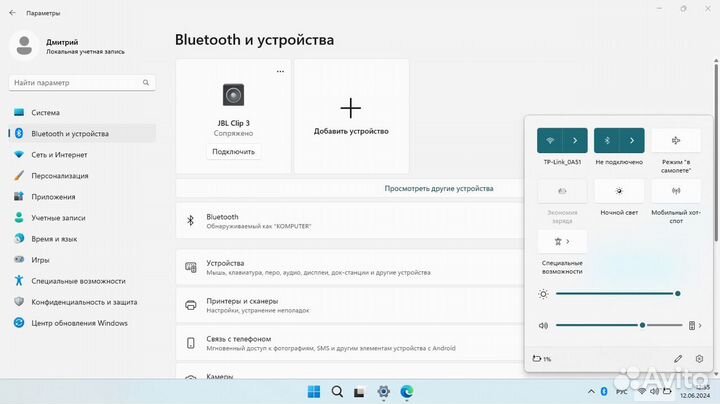Open Специальные возможности in the sidebar
This screenshot has height=404, width=720.
(82, 281)
